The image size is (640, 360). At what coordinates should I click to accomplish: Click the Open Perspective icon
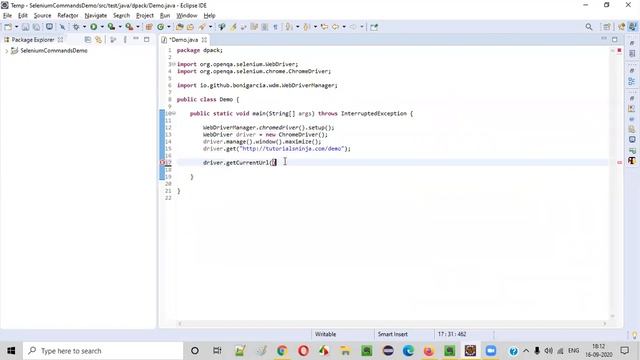607,27
